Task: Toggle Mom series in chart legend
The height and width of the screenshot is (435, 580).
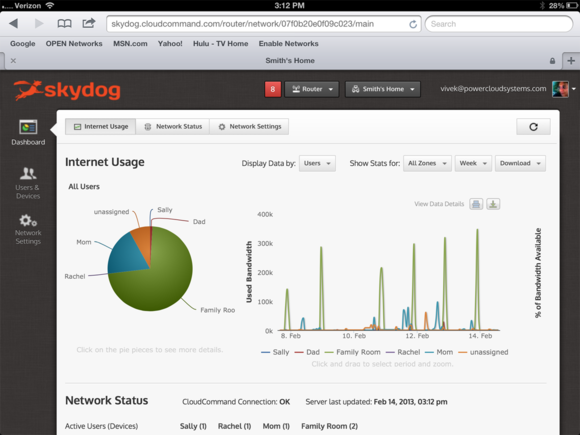Action: pos(439,352)
